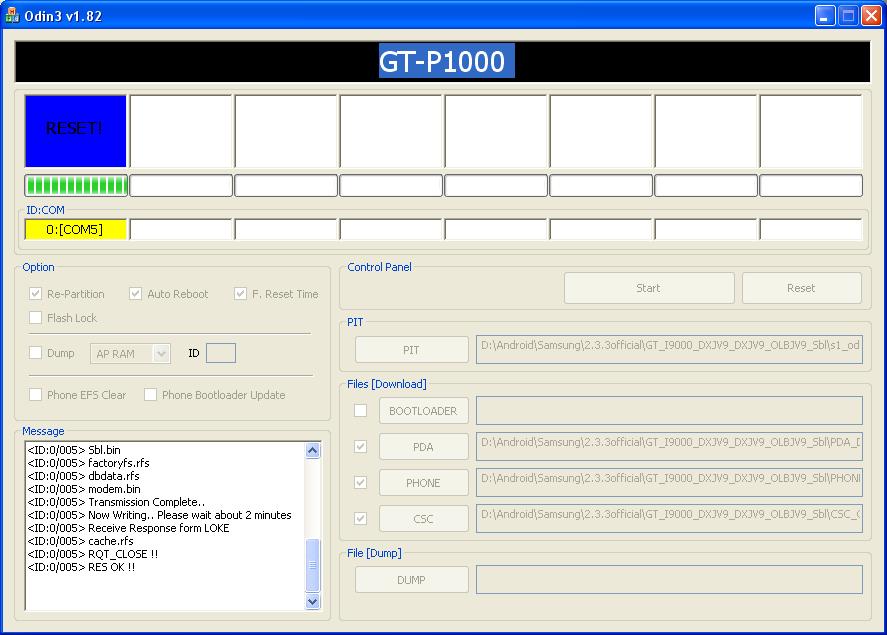Click the PDA browse button

coord(424,447)
